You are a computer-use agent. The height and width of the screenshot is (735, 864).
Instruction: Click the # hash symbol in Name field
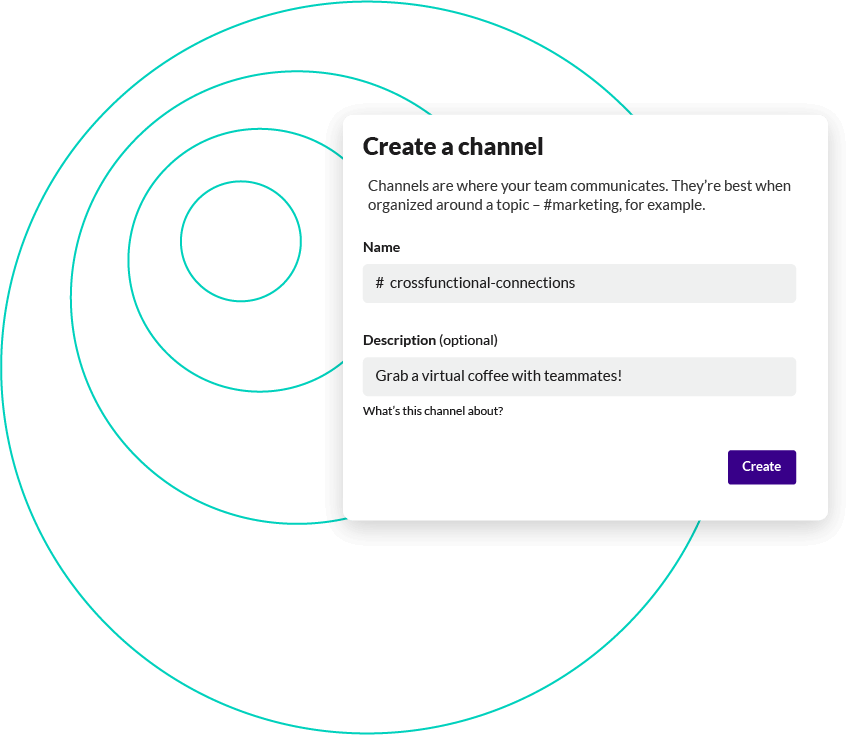(x=380, y=283)
